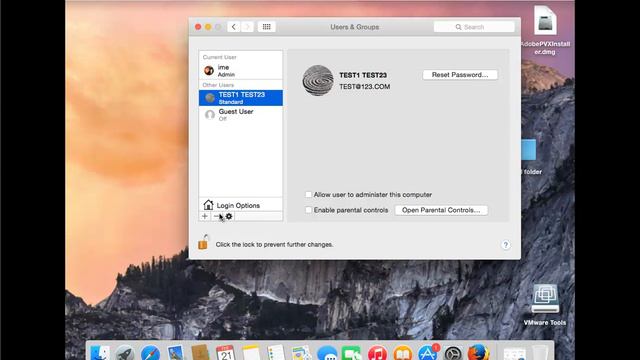Select the ime Admin user
Image resolution: width=640 pixels, height=360 pixels.
pyautogui.click(x=240, y=70)
